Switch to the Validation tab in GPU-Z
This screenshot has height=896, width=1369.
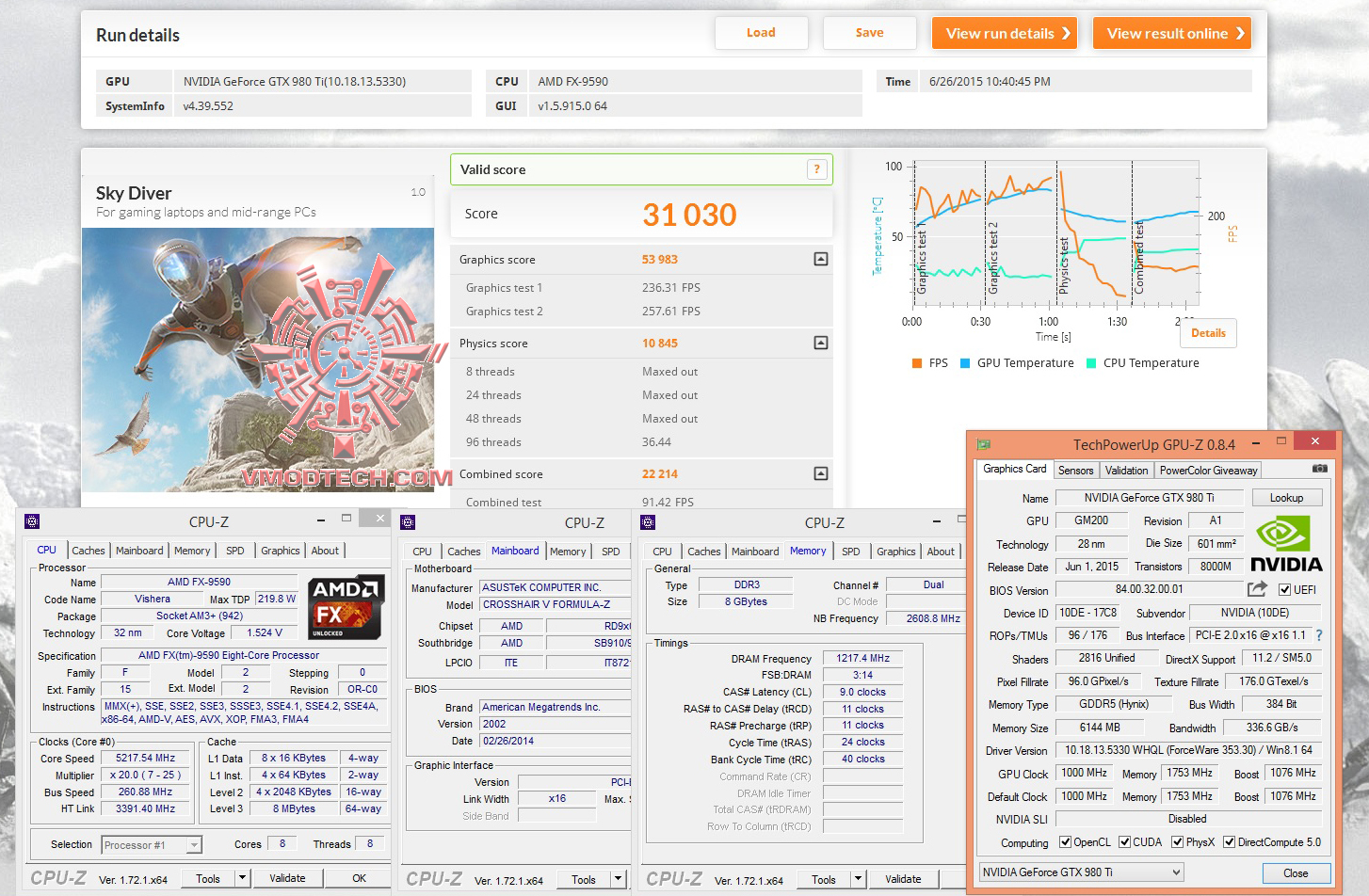coord(1126,471)
